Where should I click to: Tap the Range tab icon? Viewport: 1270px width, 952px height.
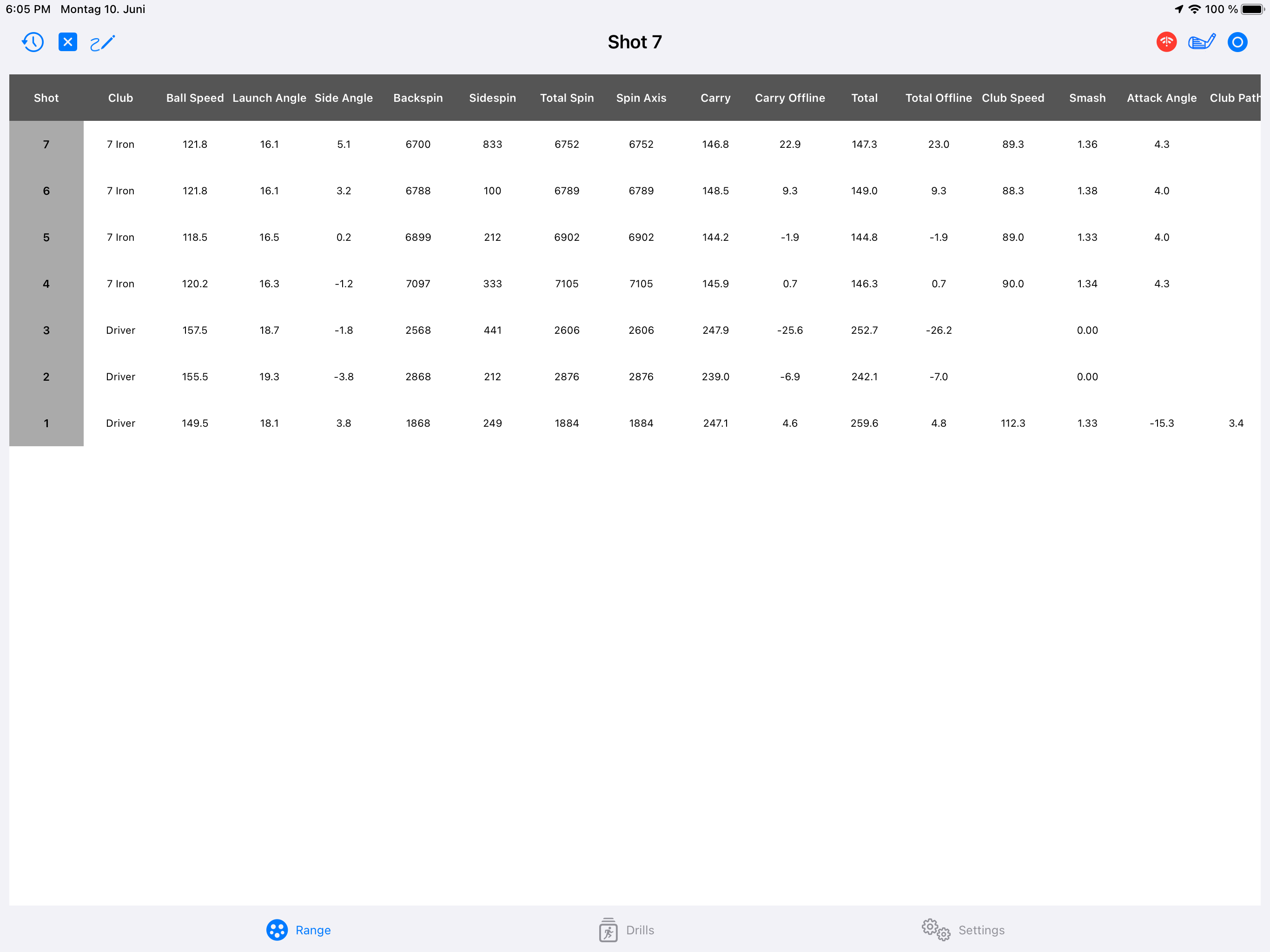[277, 930]
